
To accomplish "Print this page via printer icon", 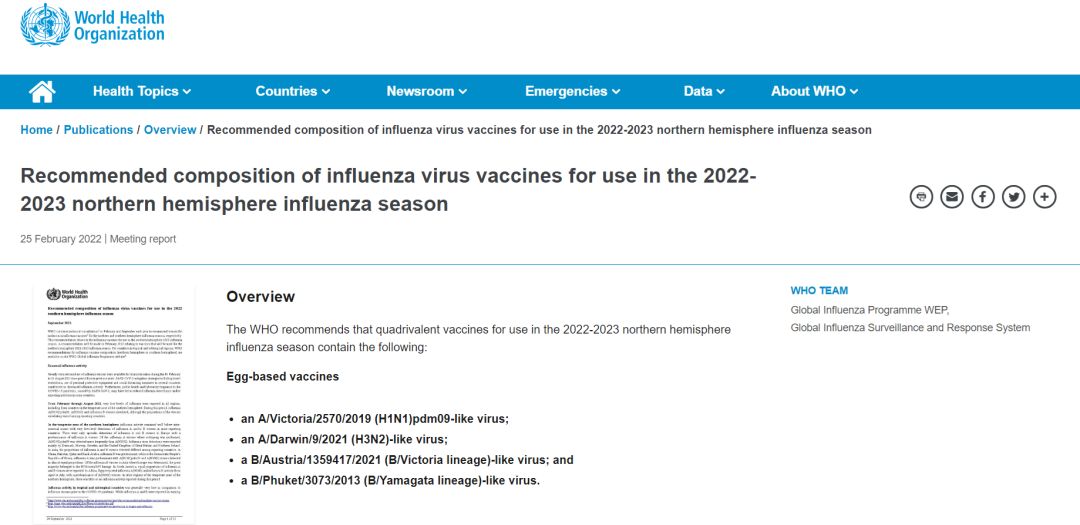I will point(921,196).
